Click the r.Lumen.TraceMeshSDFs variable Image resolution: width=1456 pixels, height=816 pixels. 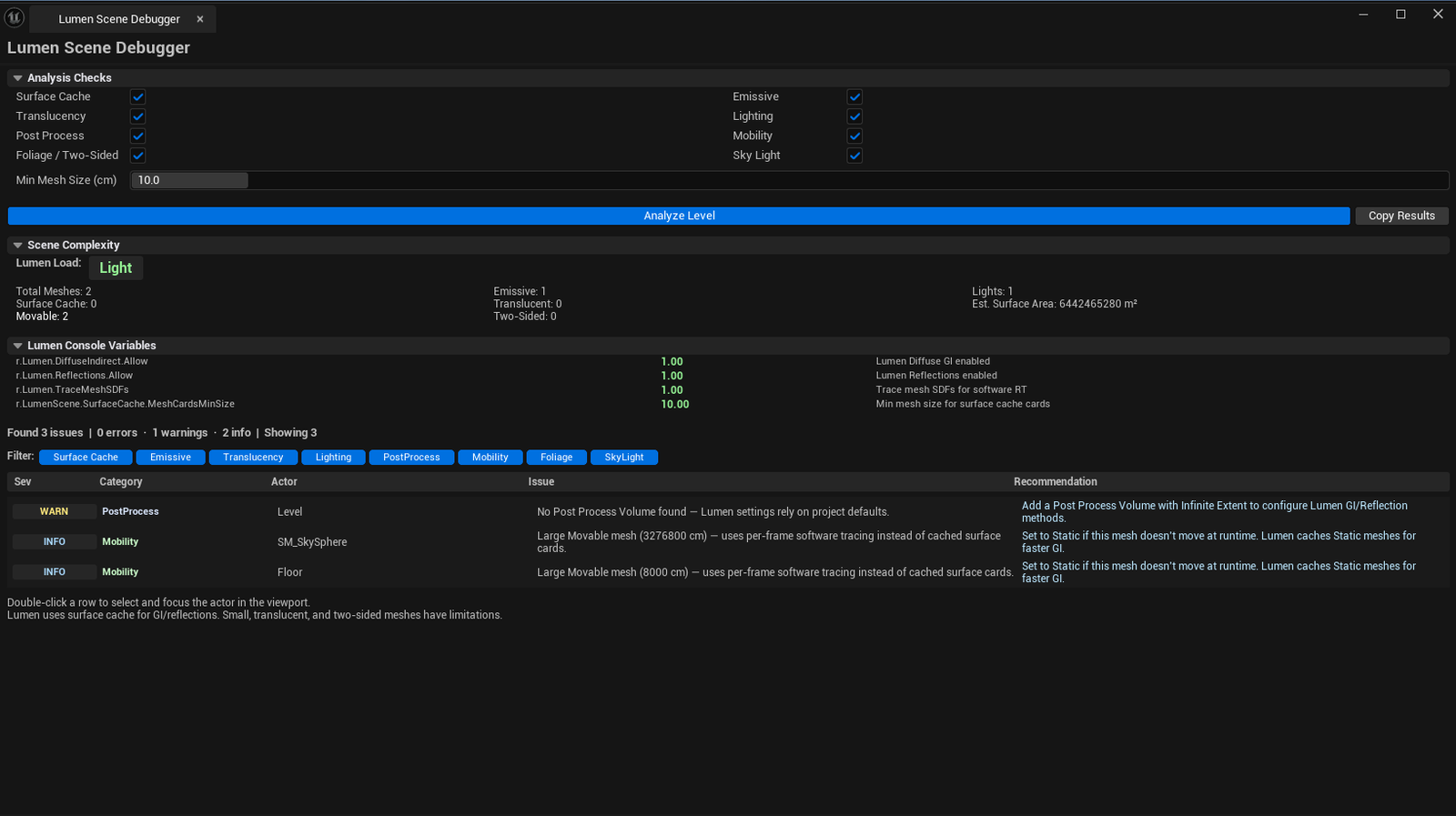click(73, 389)
